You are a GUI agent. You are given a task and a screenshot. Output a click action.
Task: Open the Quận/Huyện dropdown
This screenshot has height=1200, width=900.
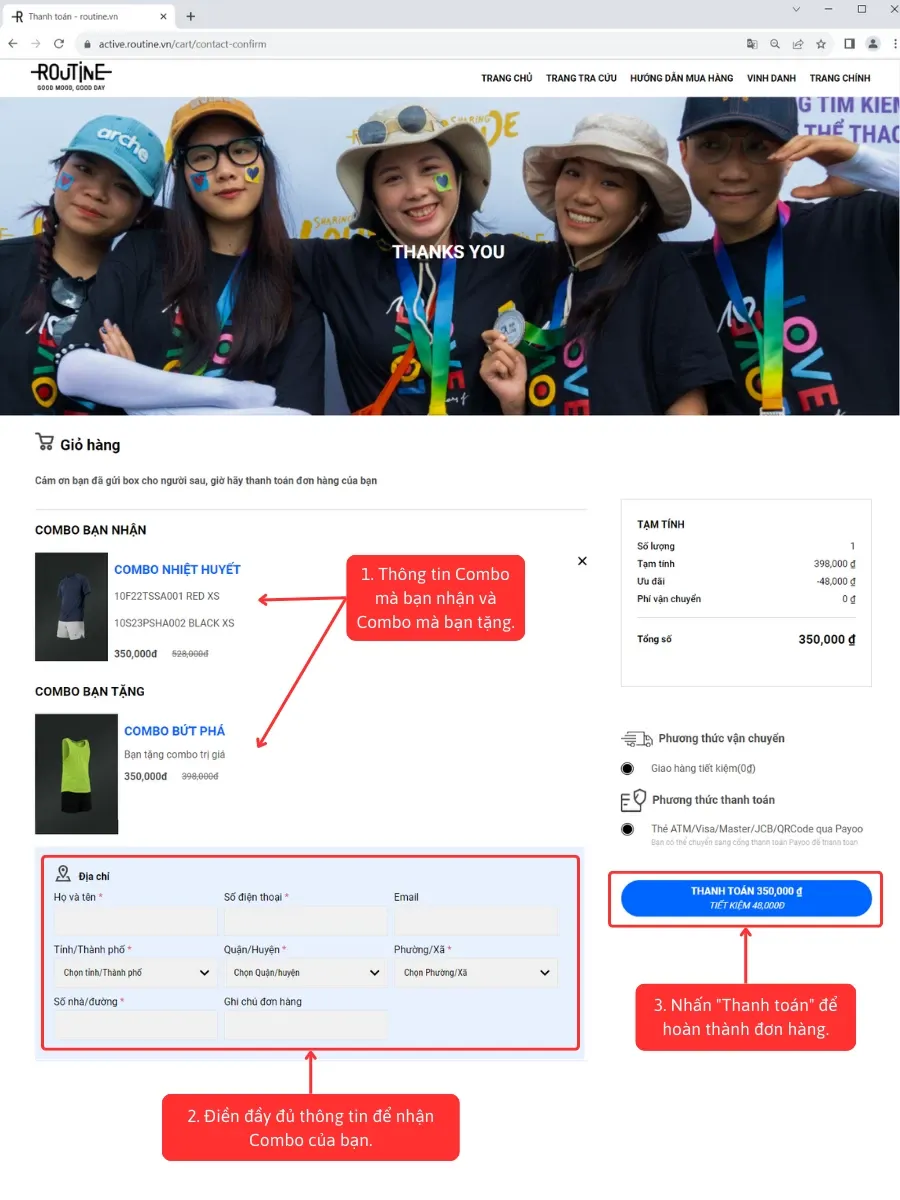pyautogui.click(x=305, y=973)
